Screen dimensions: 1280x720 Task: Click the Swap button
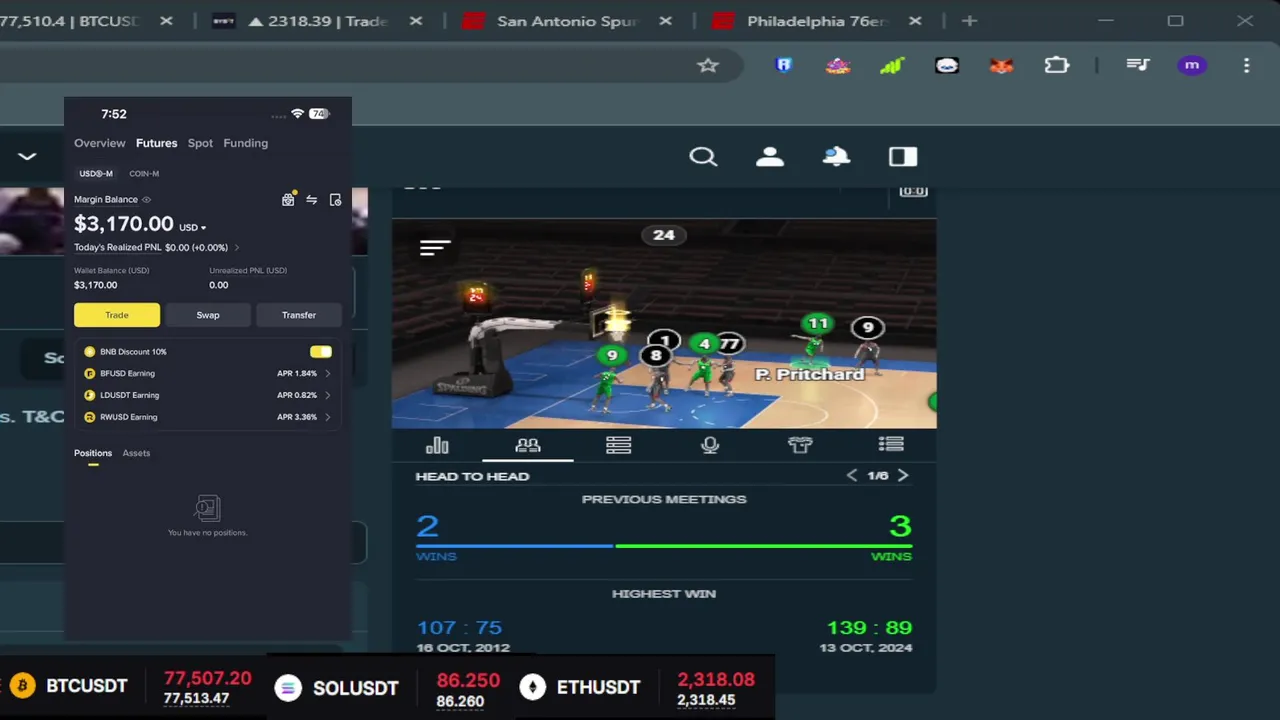pyautogui.click(x=208, y=315)
